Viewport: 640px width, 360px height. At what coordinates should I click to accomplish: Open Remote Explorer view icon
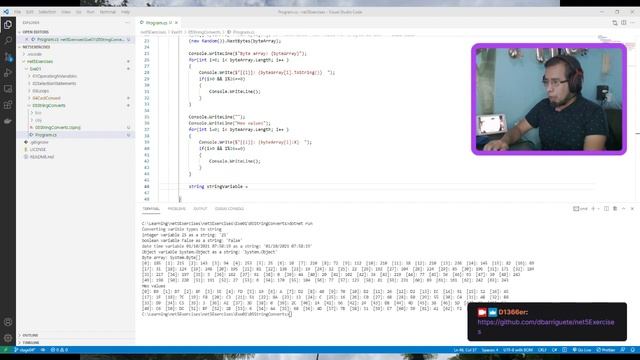pyautogui.click(x=8, y=89)
